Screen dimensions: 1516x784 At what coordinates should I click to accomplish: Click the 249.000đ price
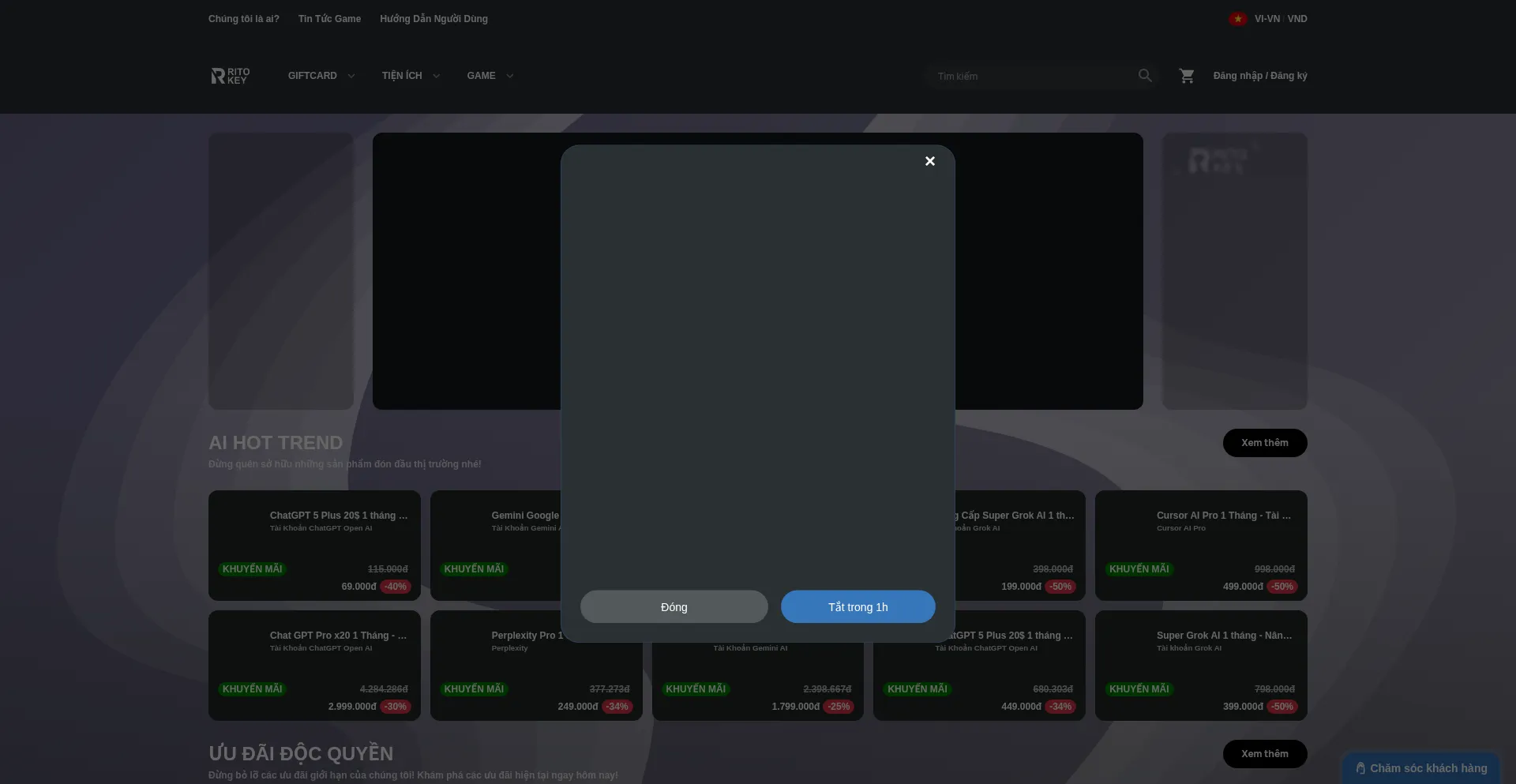coord(578,707)
